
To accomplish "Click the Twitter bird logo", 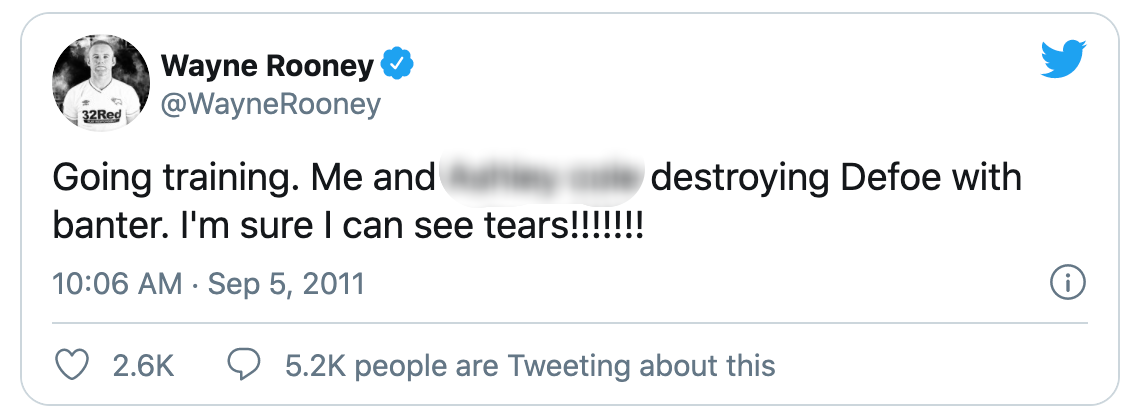I will 1062,61.
